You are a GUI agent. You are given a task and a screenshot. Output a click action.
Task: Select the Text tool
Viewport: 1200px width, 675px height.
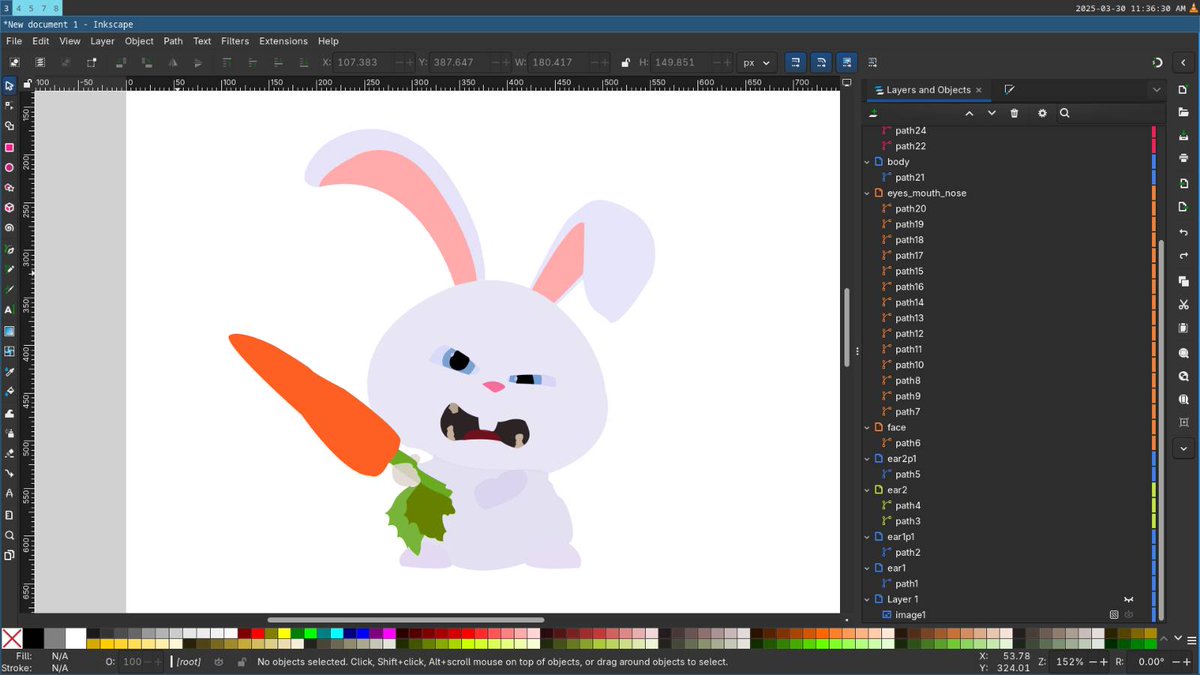pos(9,310)
